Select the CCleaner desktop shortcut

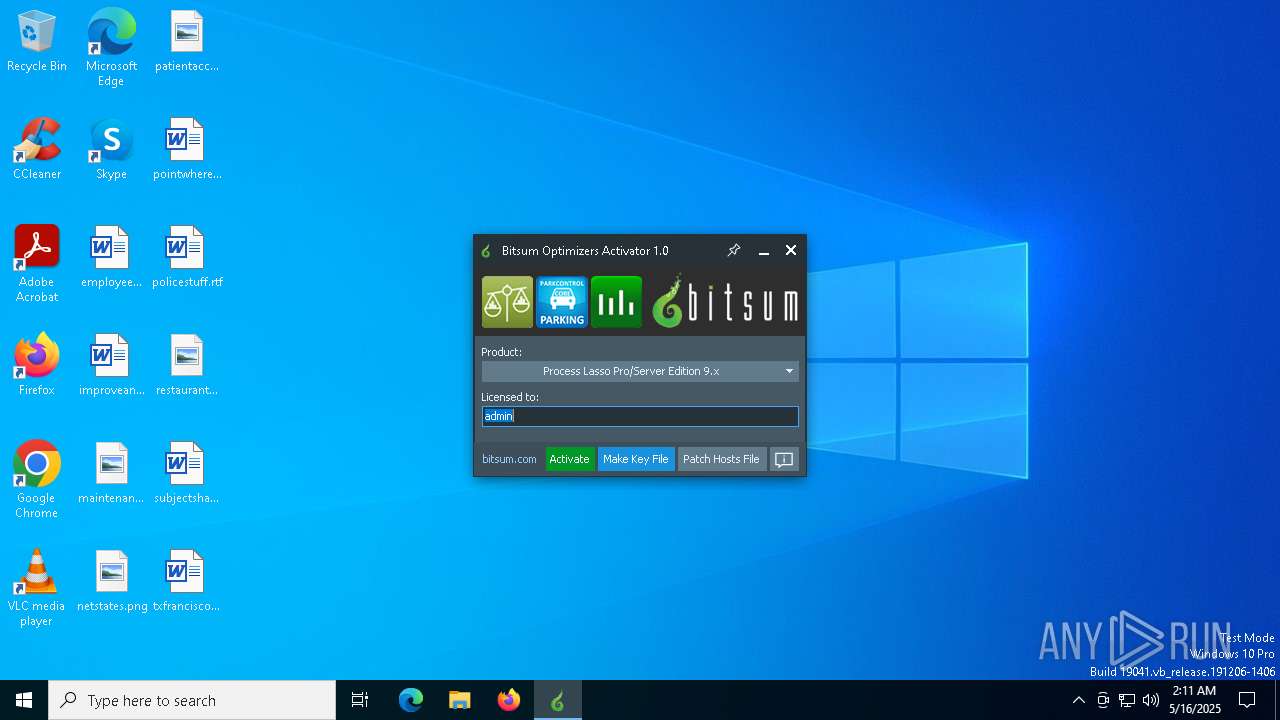37,150
